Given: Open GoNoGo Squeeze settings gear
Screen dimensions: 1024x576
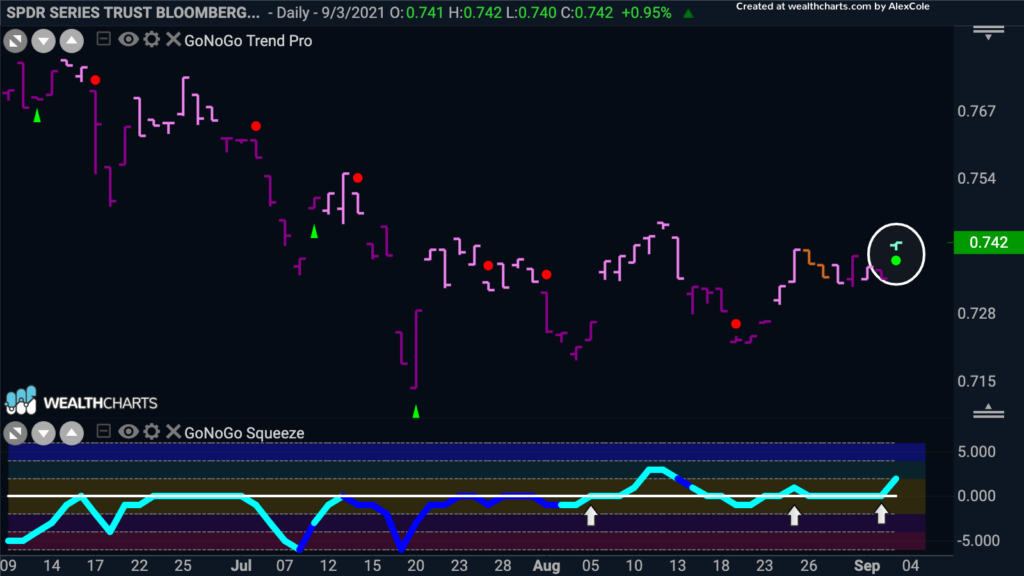Looking at the screenshot, I should tap(151, 432).
